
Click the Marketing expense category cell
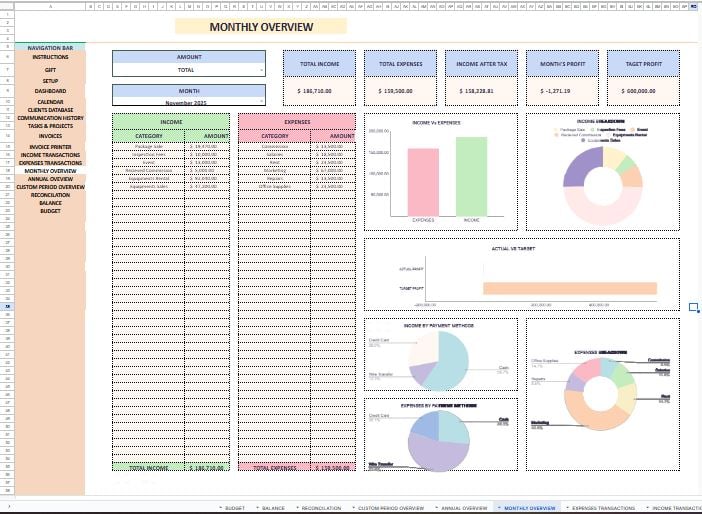274,170
